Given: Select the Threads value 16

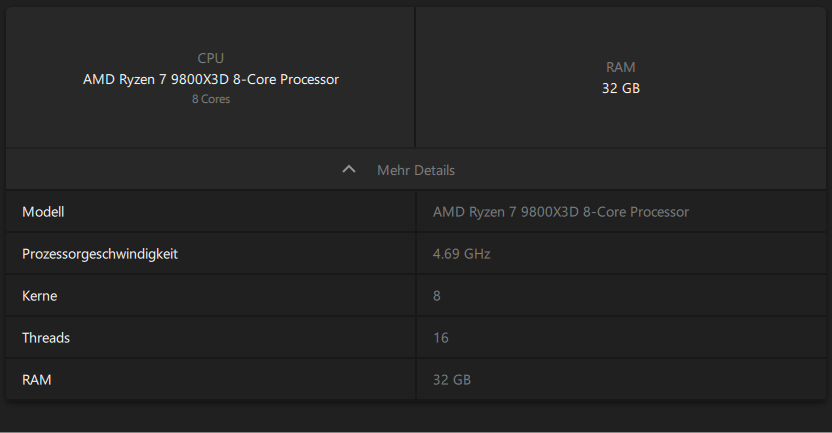Looking at the screenshot, I should pyautogui.click(x=441, y=338).
